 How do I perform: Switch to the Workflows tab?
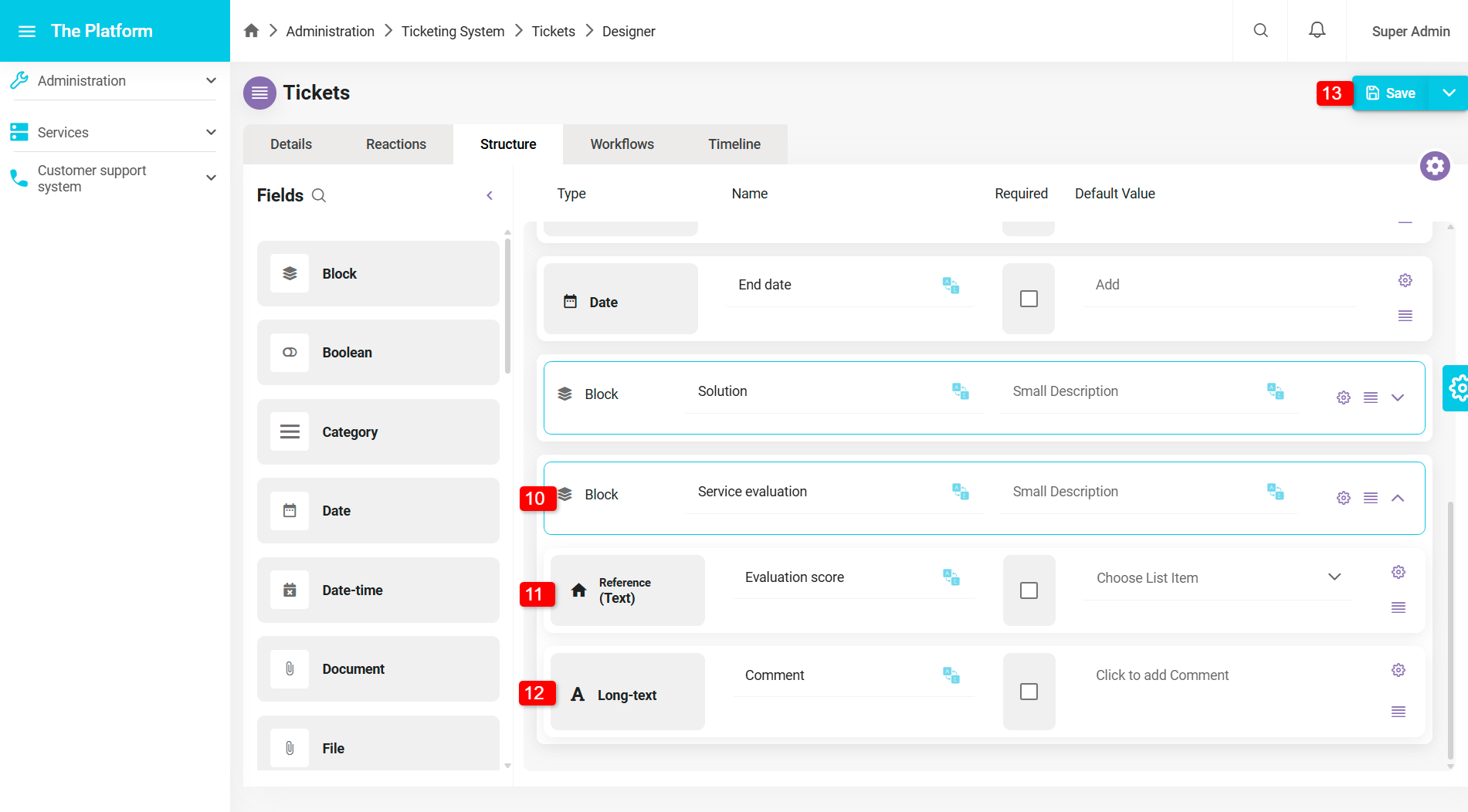tap(622, 144)
